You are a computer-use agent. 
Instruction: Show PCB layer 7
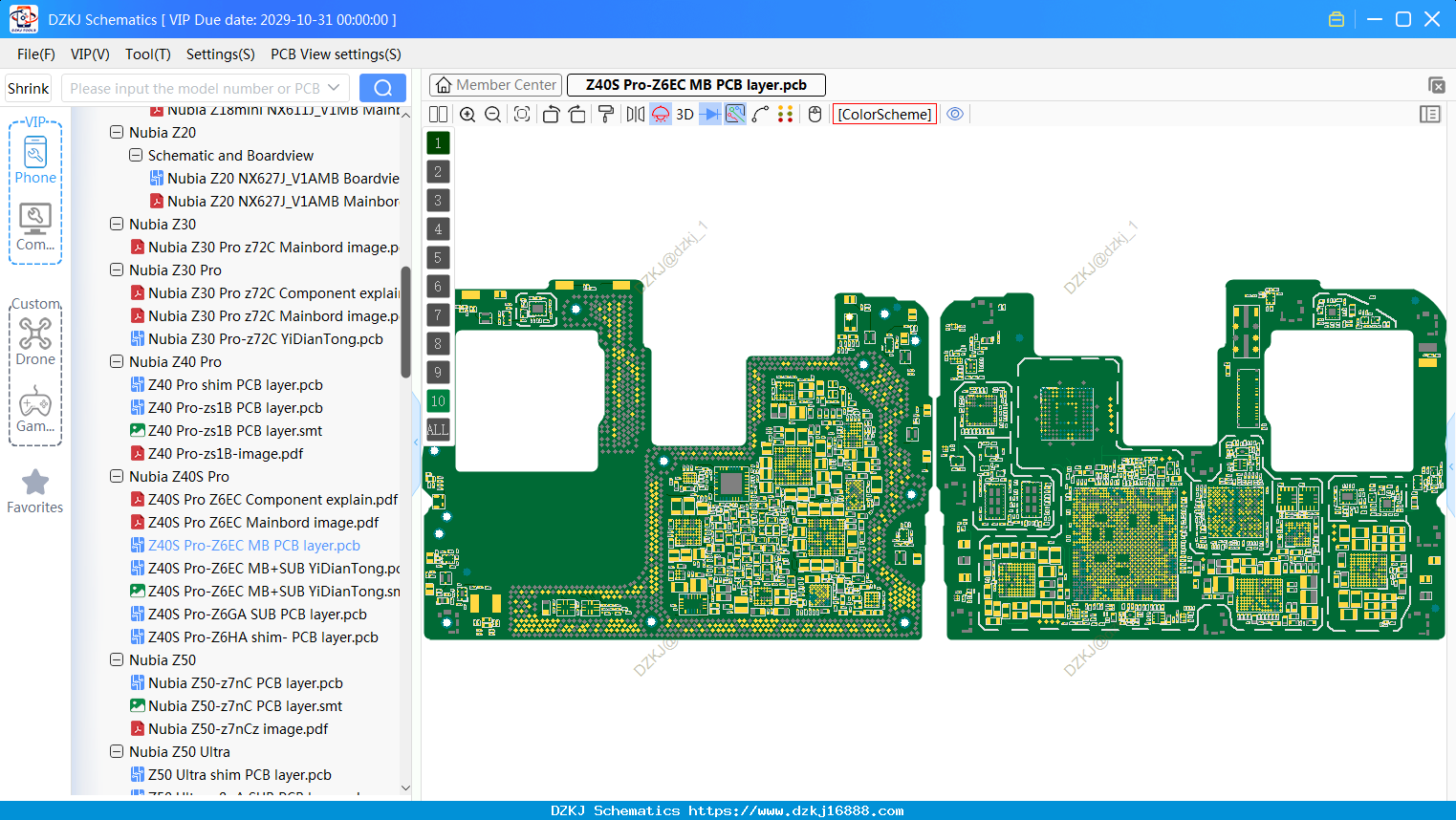coord(438,315)
